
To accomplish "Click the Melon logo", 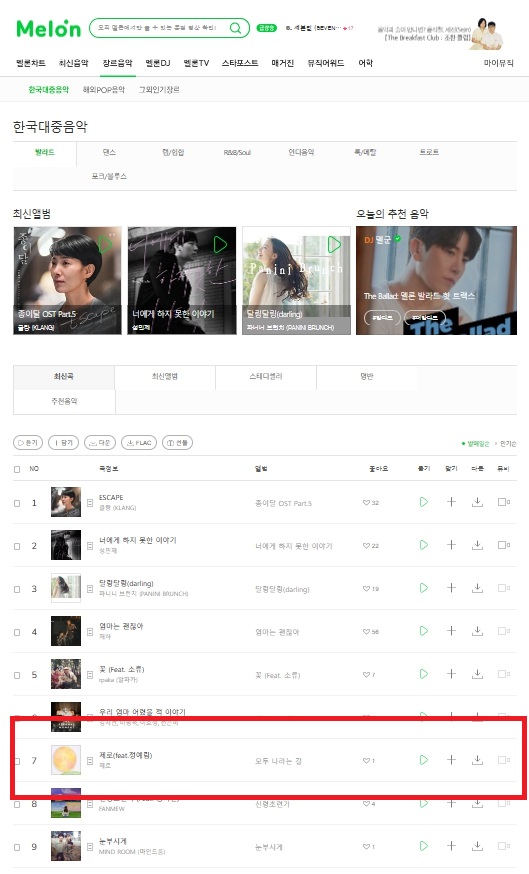I will click(x=49, y=28).
